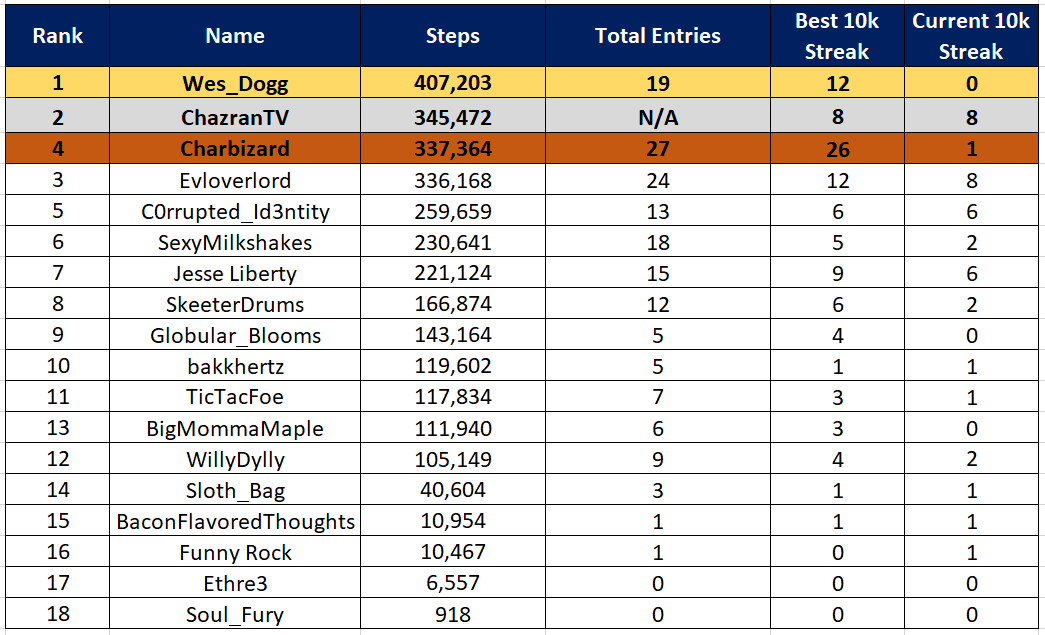This screenshot has height=635, width=1045.
Task: Click the 407,203 steps cell
Action: [453, 83]
